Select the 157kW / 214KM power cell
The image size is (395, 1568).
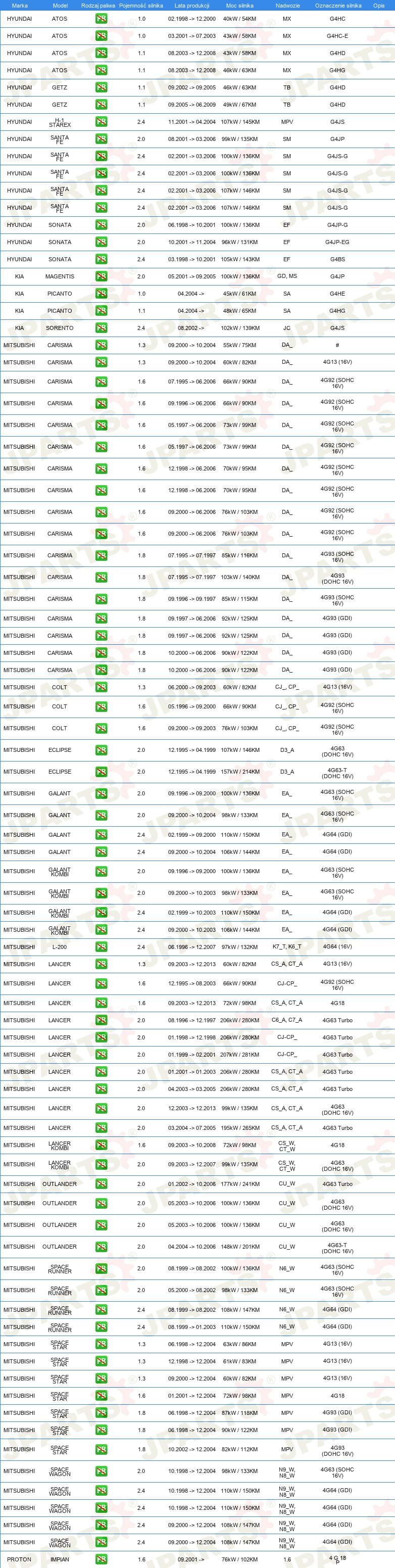pyautogui.click(x=240, y=772)
